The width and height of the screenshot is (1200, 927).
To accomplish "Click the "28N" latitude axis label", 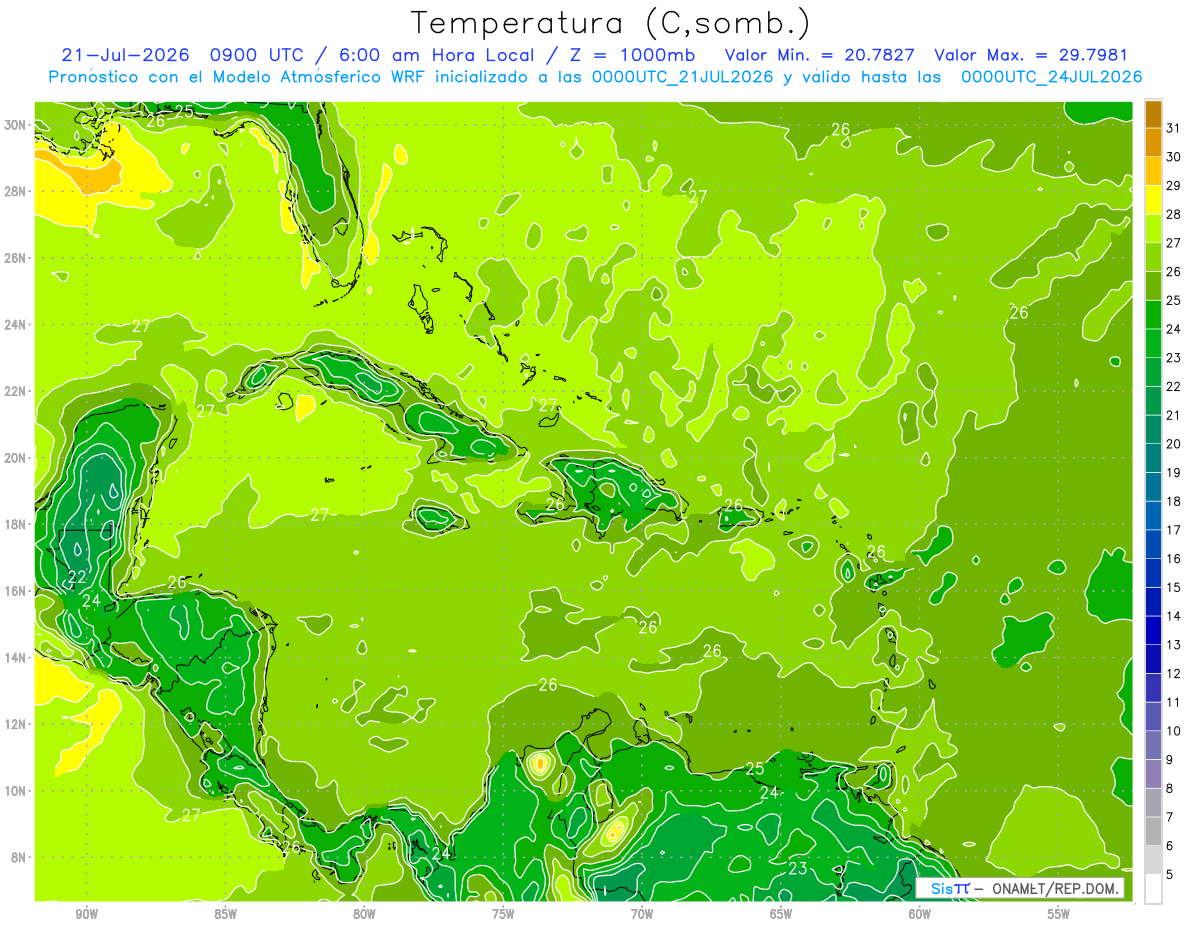I will click(x=14, y=191).
